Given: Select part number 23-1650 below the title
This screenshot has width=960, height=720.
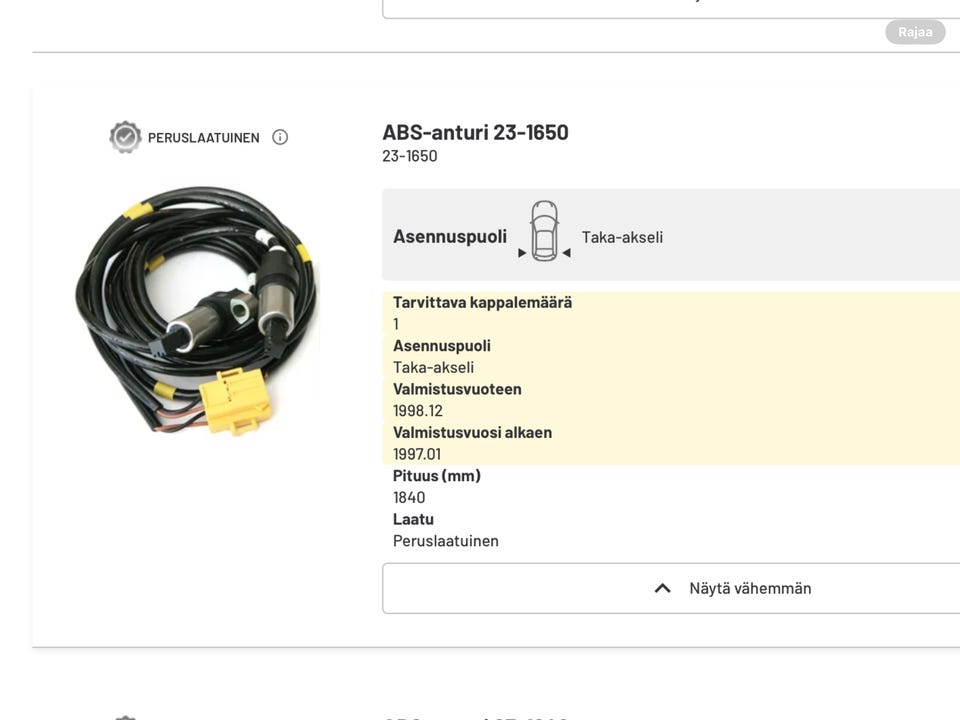Looking at the screenshot, I should pyautogui.click(x=410, y=156).
